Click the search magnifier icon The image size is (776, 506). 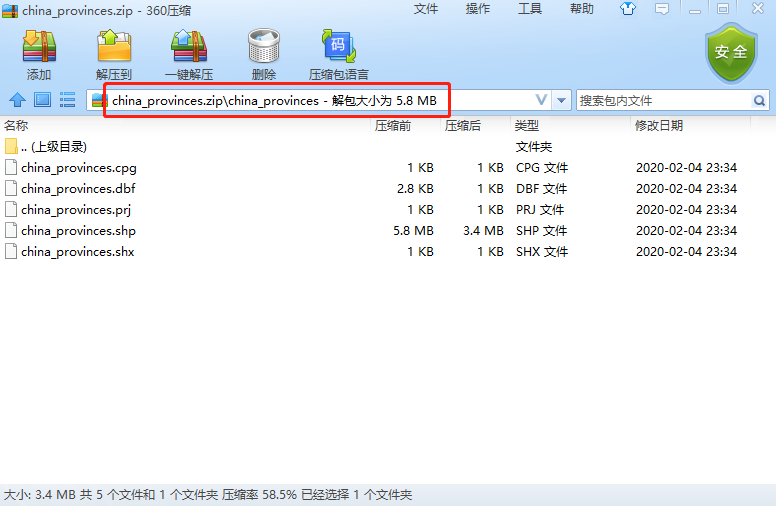point(759,101)
